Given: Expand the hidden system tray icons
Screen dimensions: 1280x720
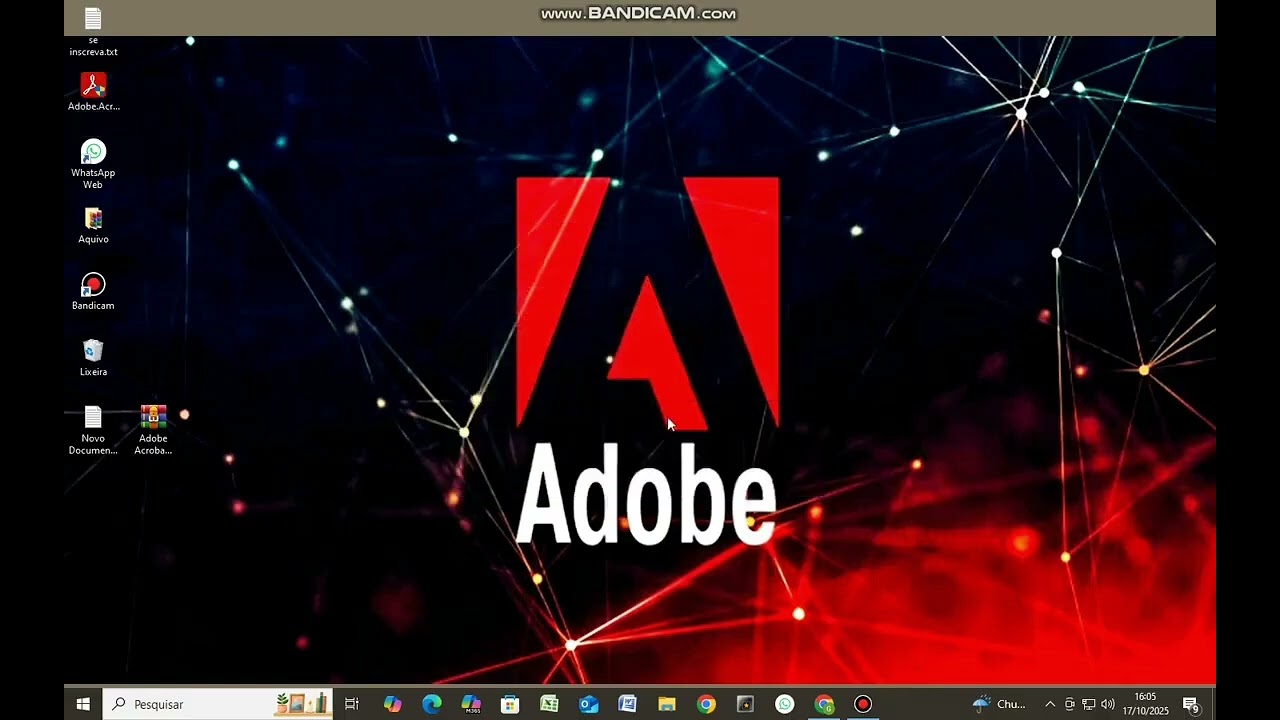Looking at the screenshot, I should pos(1050,704).
